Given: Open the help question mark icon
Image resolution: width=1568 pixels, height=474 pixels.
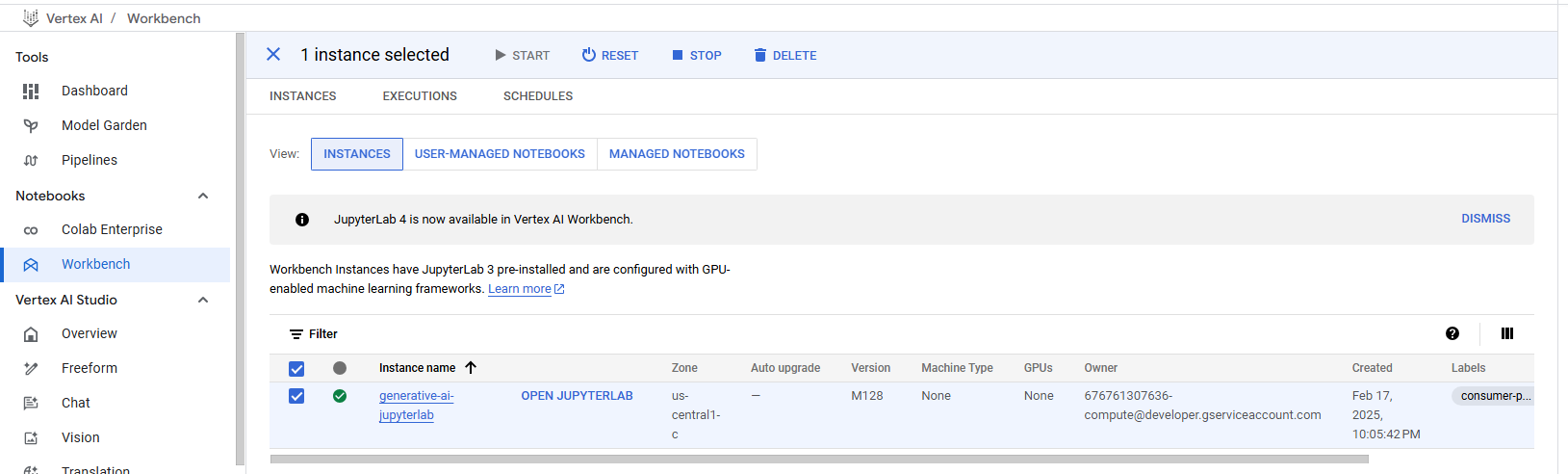Looking at the screenshot, I should point(1452,333).
